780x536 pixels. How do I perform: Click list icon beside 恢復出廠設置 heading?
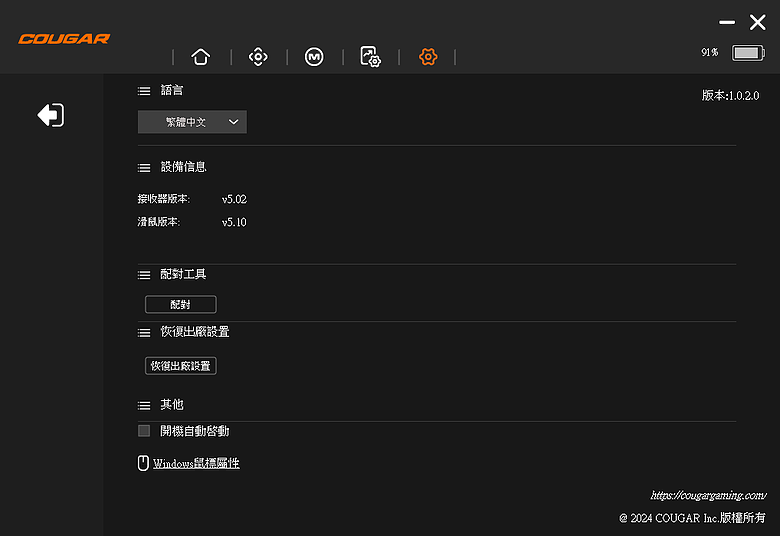coord(144,332)
